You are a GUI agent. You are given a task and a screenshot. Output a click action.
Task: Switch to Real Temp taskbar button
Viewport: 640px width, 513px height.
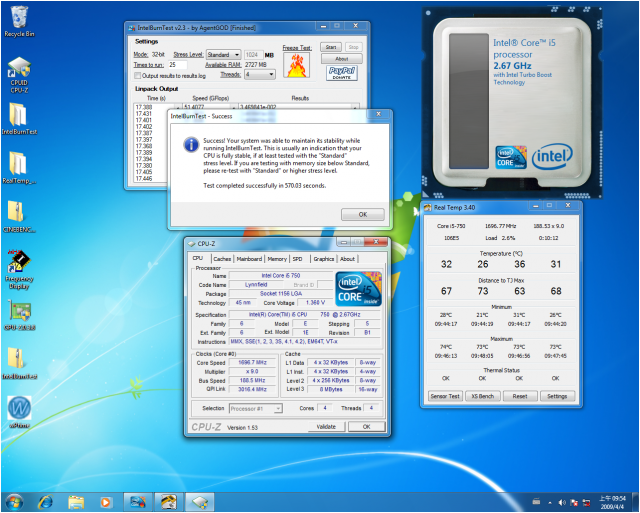point(168,502)
